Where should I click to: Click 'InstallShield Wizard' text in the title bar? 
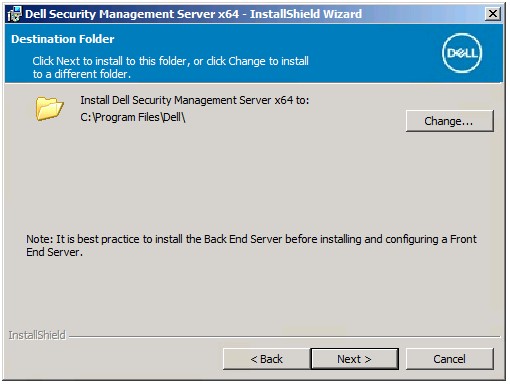pyautogui.click(x=306, y=14)
